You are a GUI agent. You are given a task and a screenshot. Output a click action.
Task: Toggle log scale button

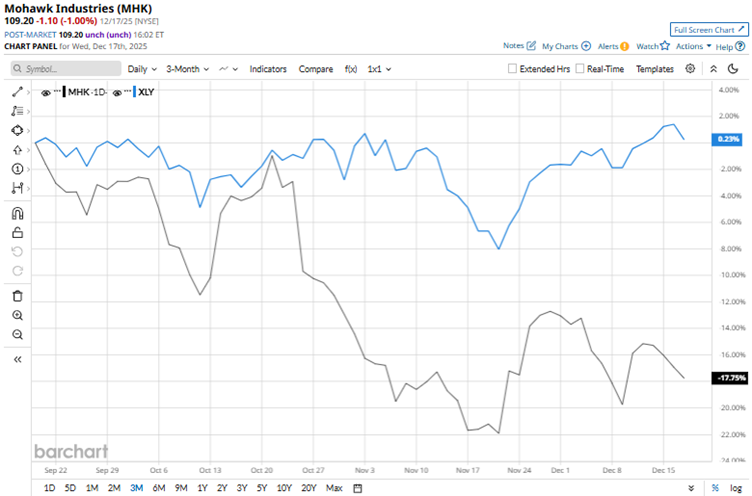[x=736, y=488]
